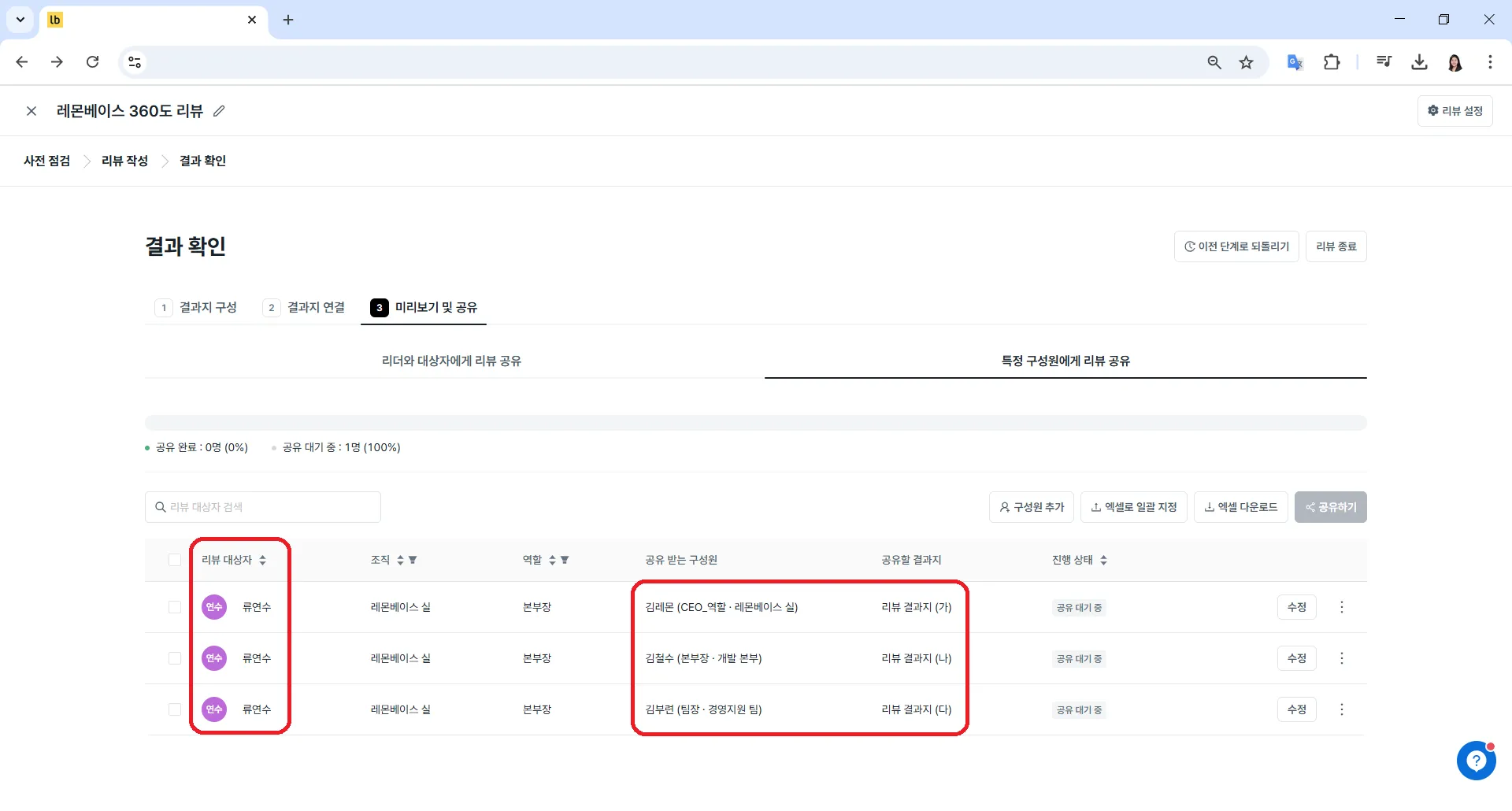Open the 역할 column filter
This screenshot has width=1512, height=811.
pos(565,560)
